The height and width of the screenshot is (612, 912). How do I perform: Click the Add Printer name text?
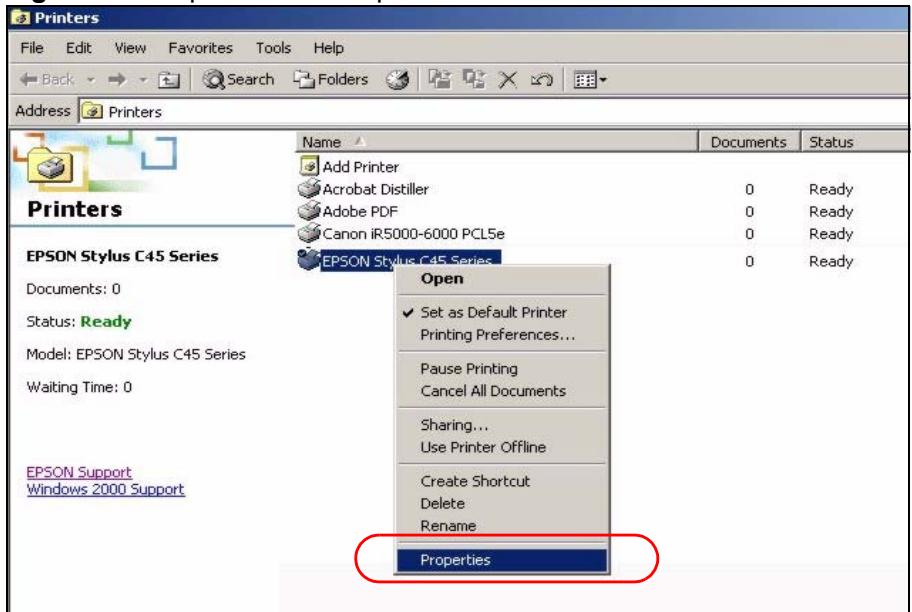(361, 167)
